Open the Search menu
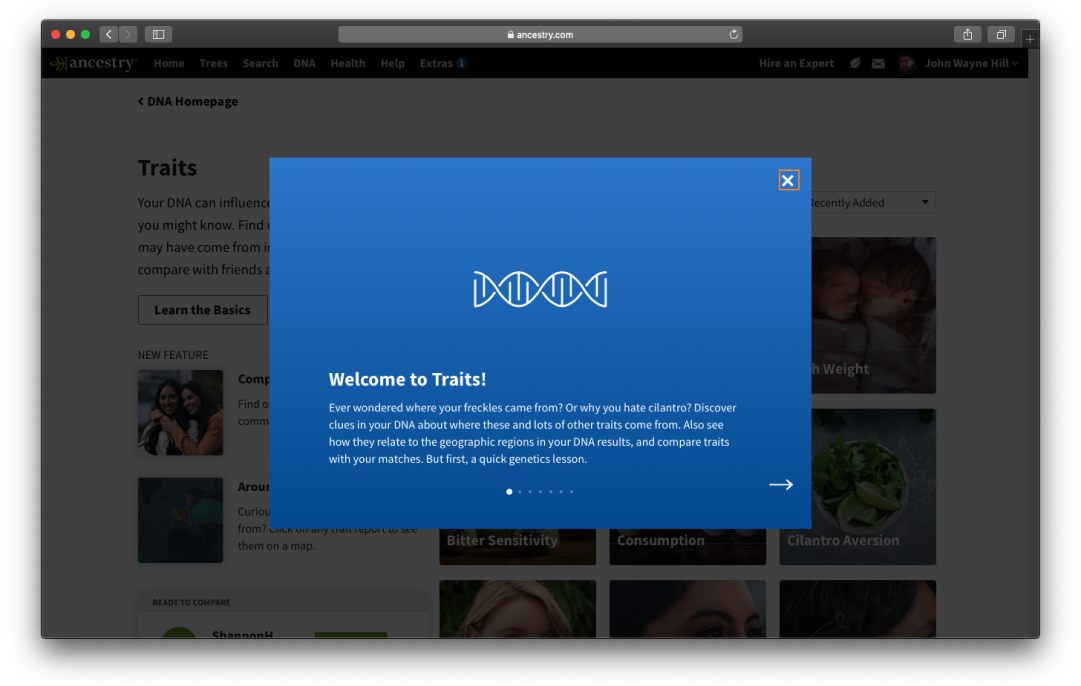This screenshot has height=686, width=1081. click(260, 63)
